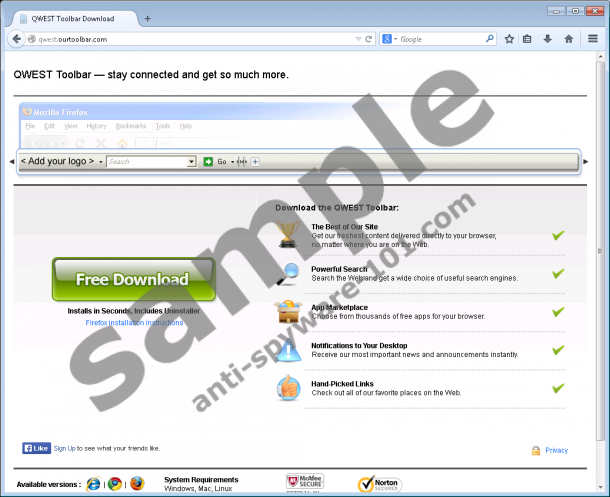The width and height of the screenshot is (610, 497).
Task: Open the Downloads arrow icon
Action: tap(547, 39)
